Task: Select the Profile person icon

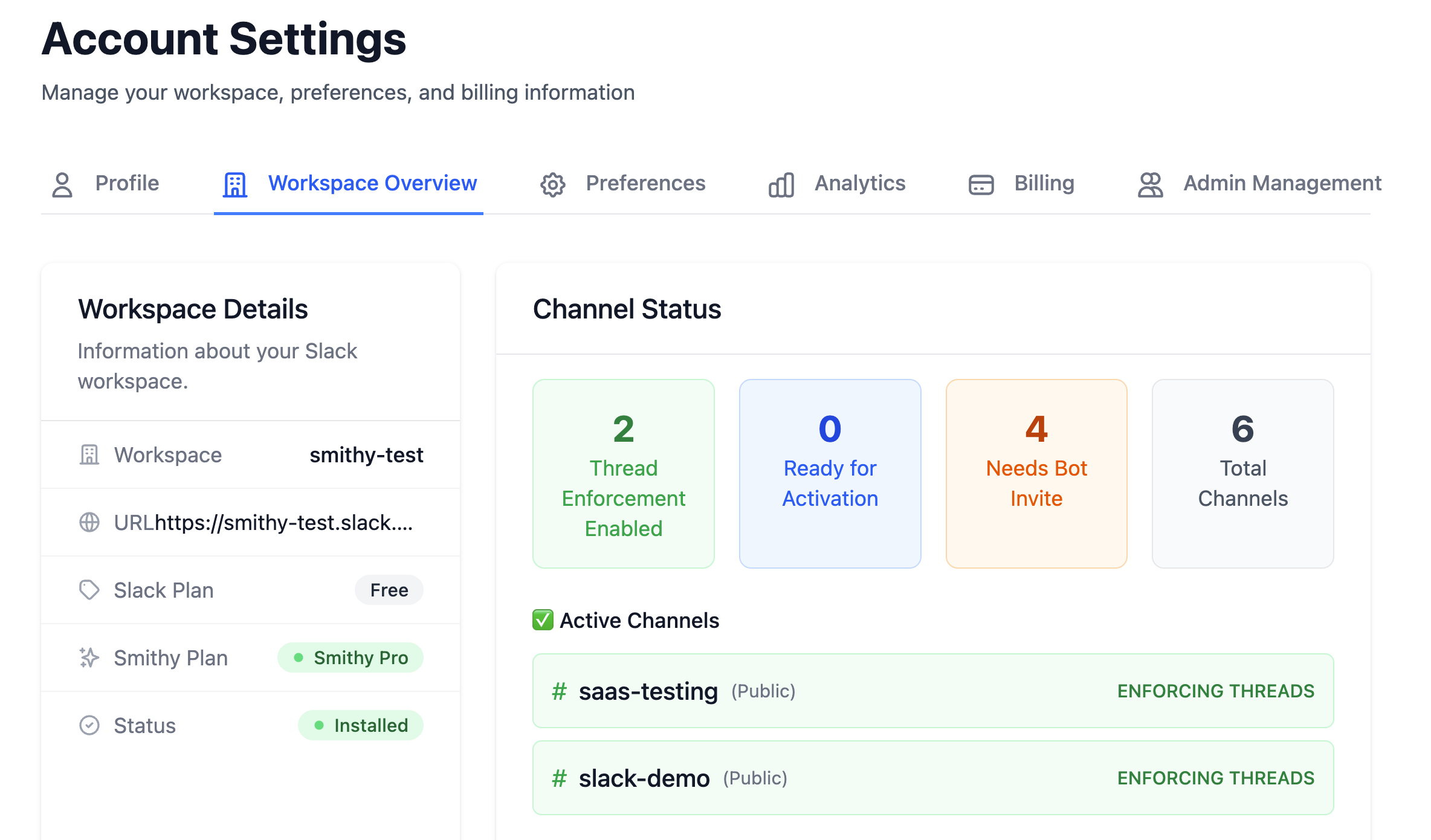Action: point(62,184)
